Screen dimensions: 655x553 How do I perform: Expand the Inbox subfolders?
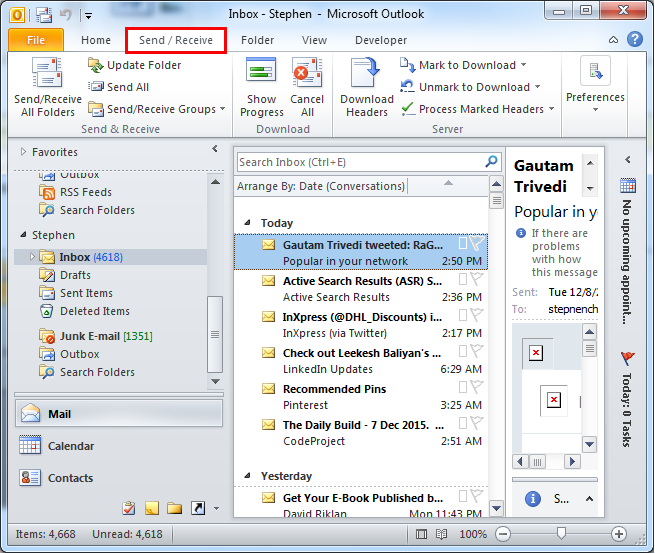tap(32, 256)
